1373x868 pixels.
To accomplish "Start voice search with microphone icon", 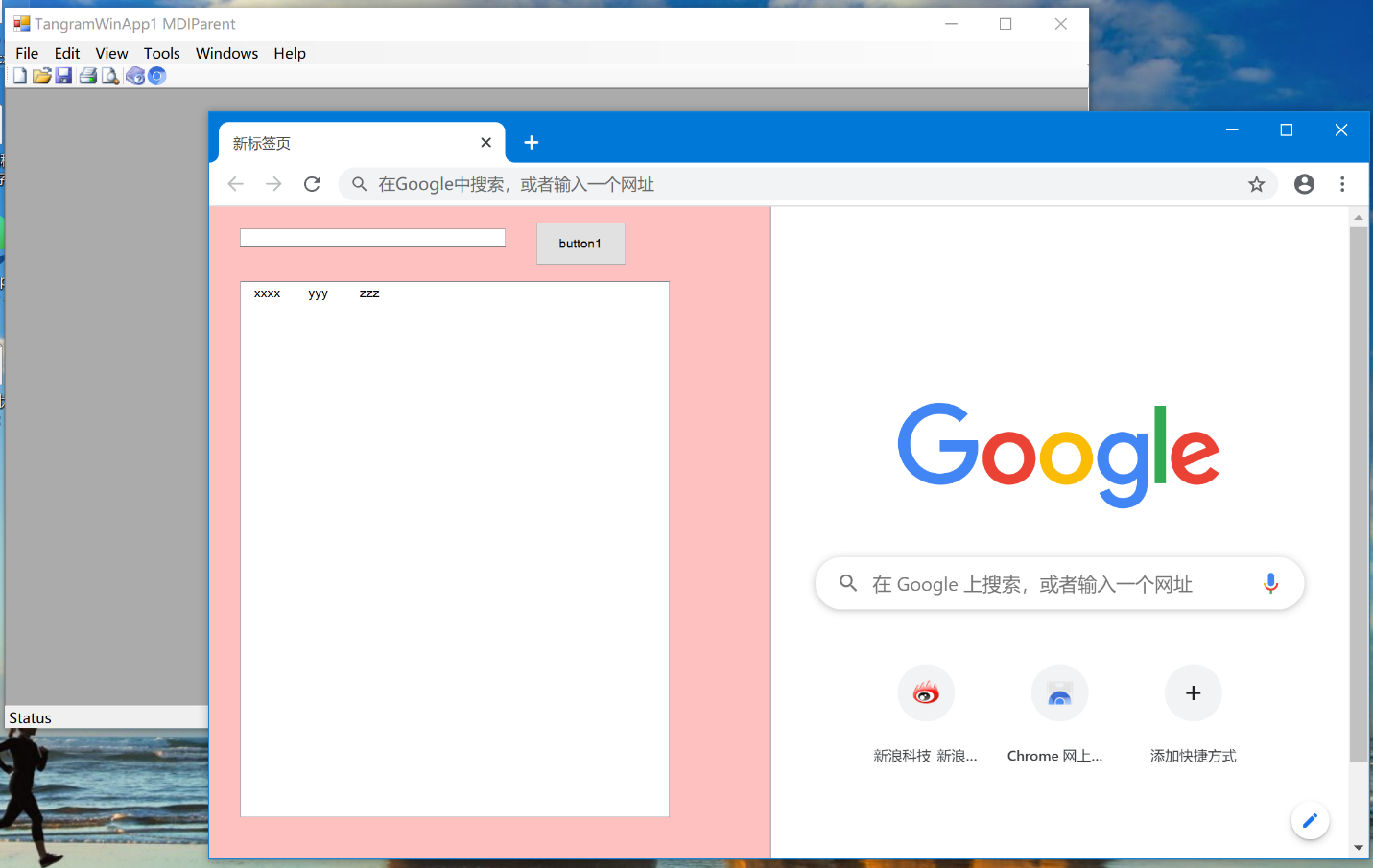I will [1270, 583].
